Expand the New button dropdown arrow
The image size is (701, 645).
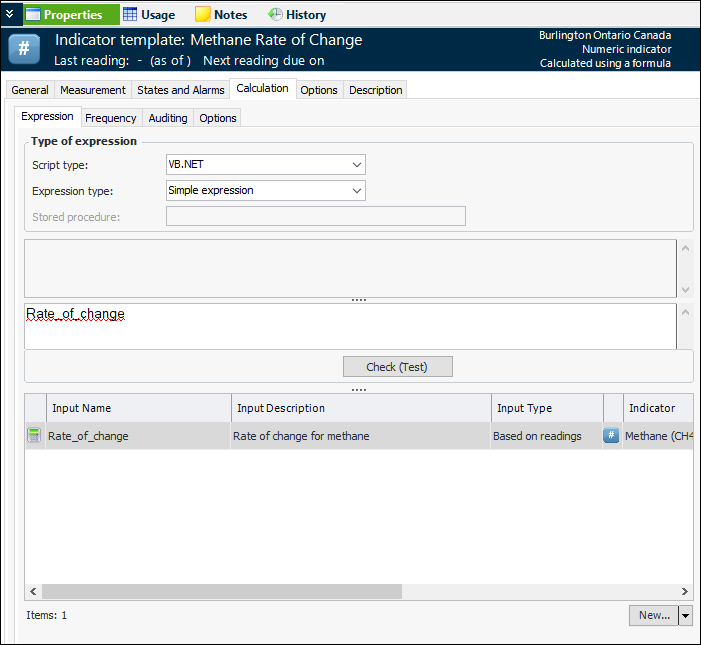pos(685,615)
